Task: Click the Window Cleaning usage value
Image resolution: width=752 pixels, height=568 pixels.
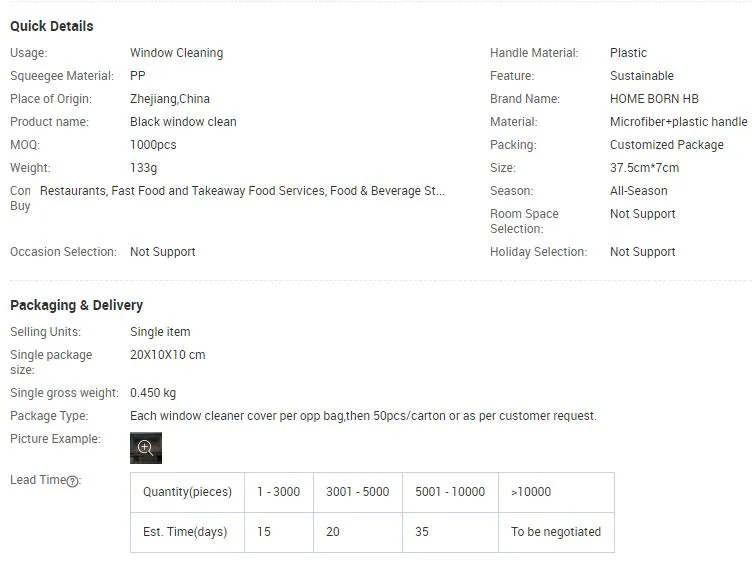Action: (x=176, y=53)
